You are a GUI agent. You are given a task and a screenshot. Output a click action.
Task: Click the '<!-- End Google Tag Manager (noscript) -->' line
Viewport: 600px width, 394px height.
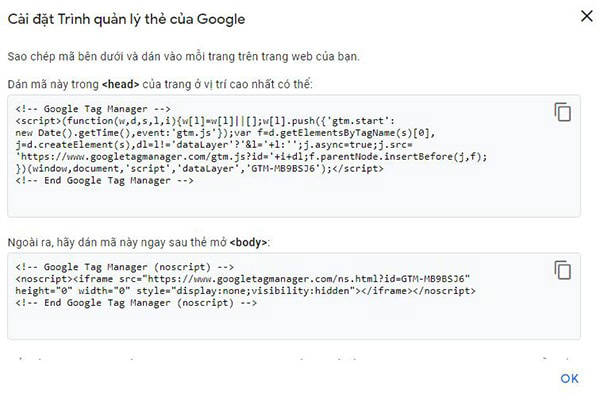136,303
